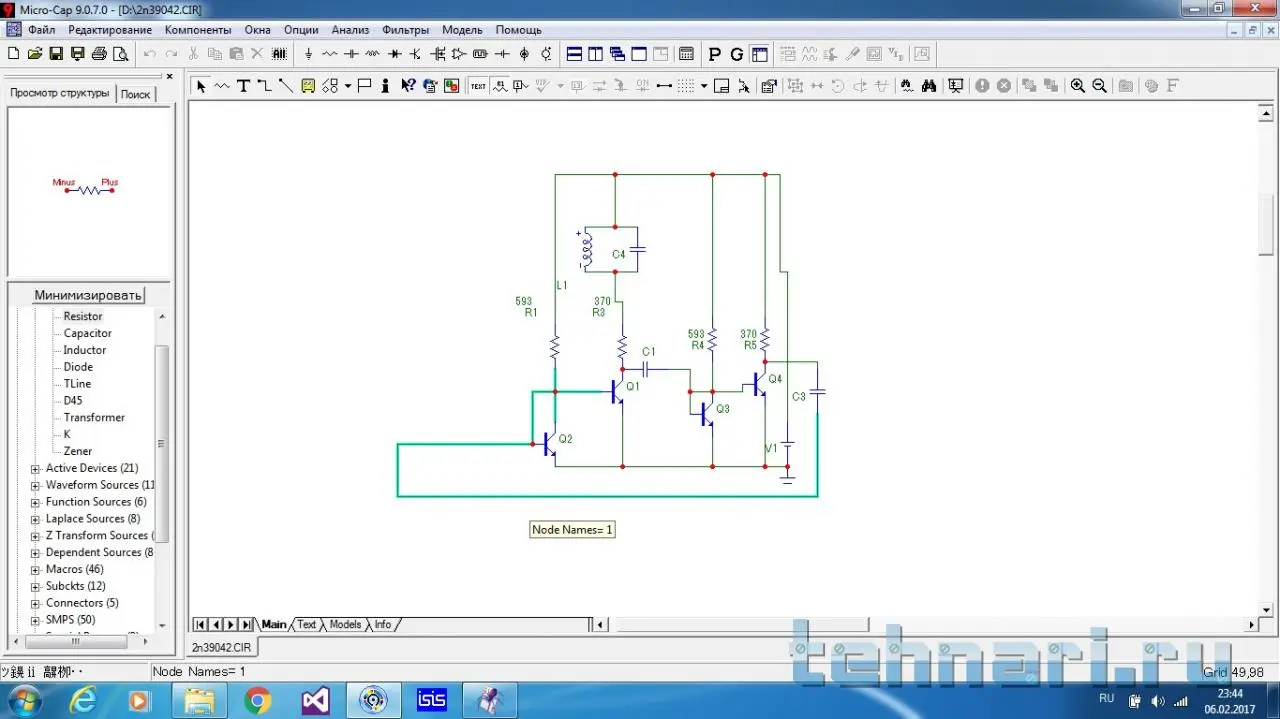Switch to the Models page tab
This screenshot has width=1280, height=719.
(x=345, y=625)
